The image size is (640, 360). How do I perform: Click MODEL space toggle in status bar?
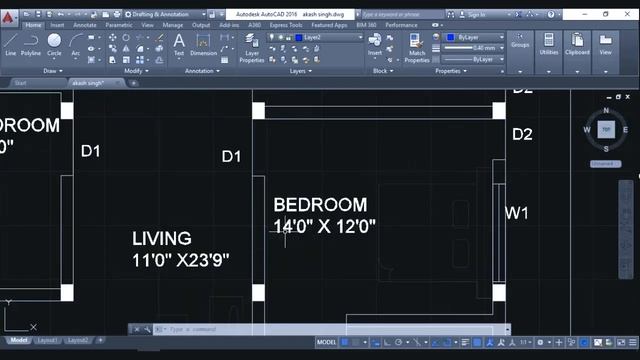(327, 342)
